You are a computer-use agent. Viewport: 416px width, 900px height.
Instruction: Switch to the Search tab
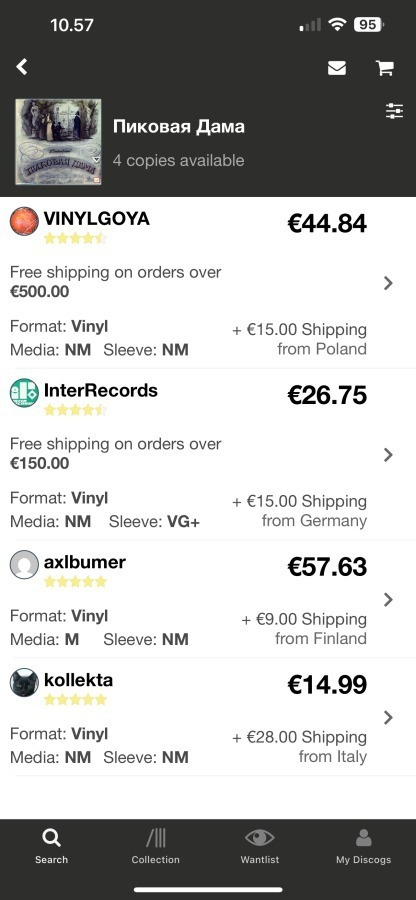51,847
